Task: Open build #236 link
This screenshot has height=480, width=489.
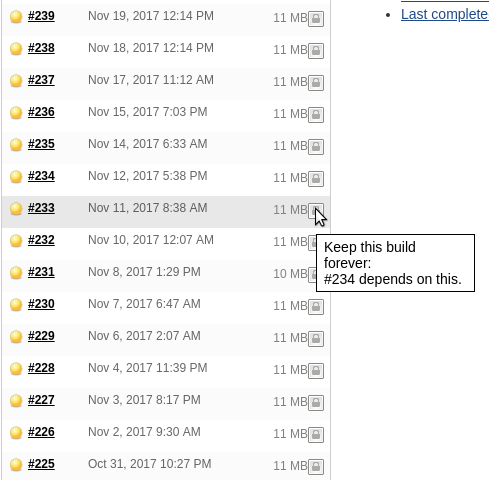Action: pos(41,112)
